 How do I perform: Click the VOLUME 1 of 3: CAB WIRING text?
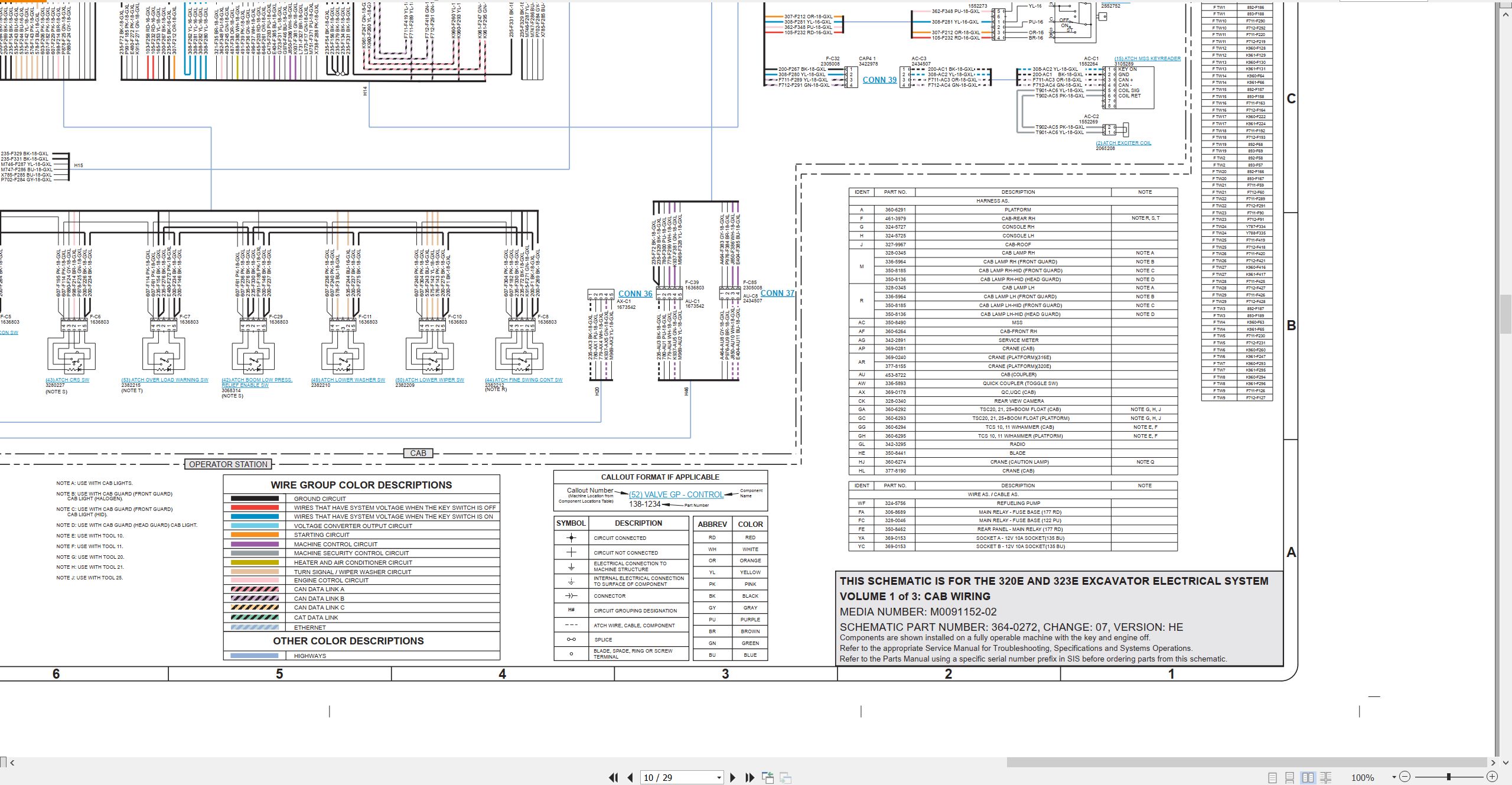point(915,597)
